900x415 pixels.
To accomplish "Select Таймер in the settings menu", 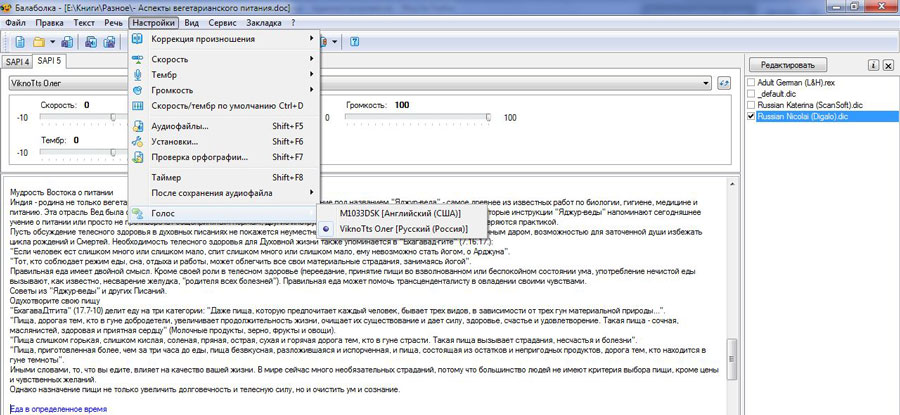I will tap(168, 177).
